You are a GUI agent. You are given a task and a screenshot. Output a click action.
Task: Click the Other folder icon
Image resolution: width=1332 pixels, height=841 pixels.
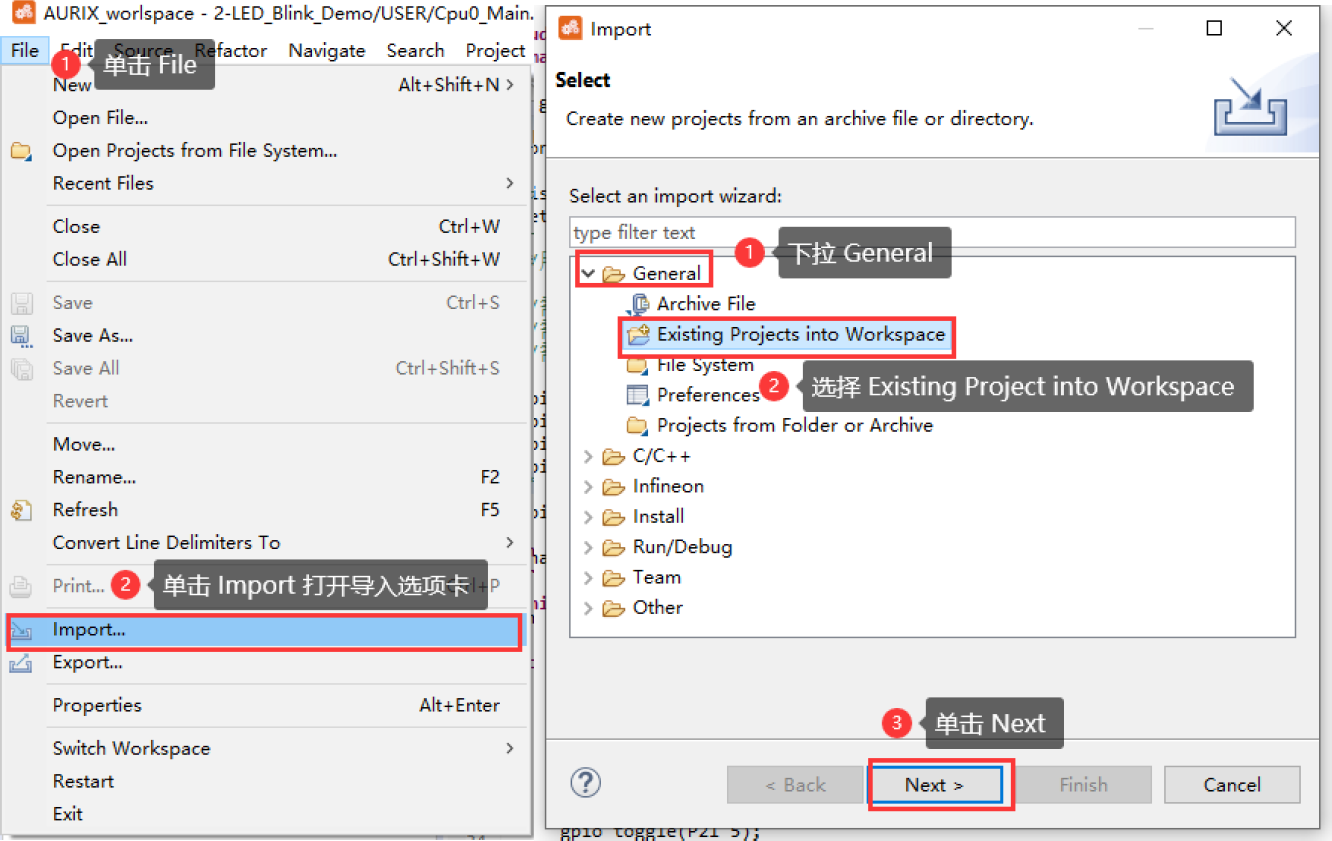tap(614, 608)
